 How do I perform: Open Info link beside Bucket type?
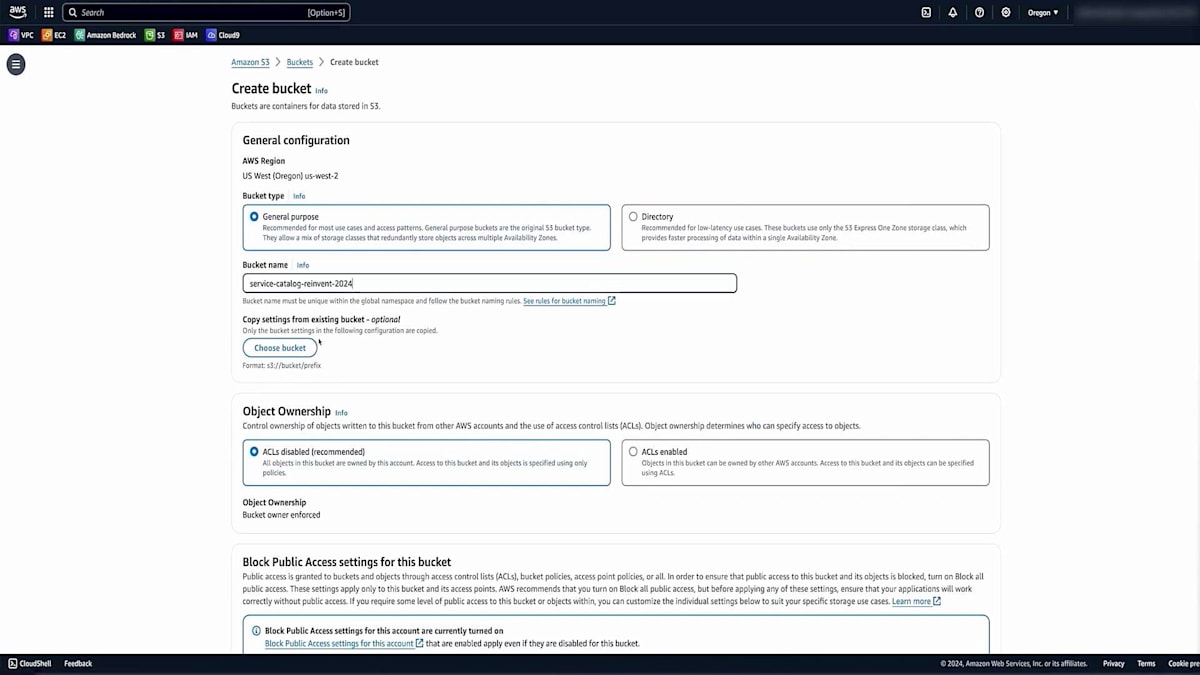tap(299, 196)
